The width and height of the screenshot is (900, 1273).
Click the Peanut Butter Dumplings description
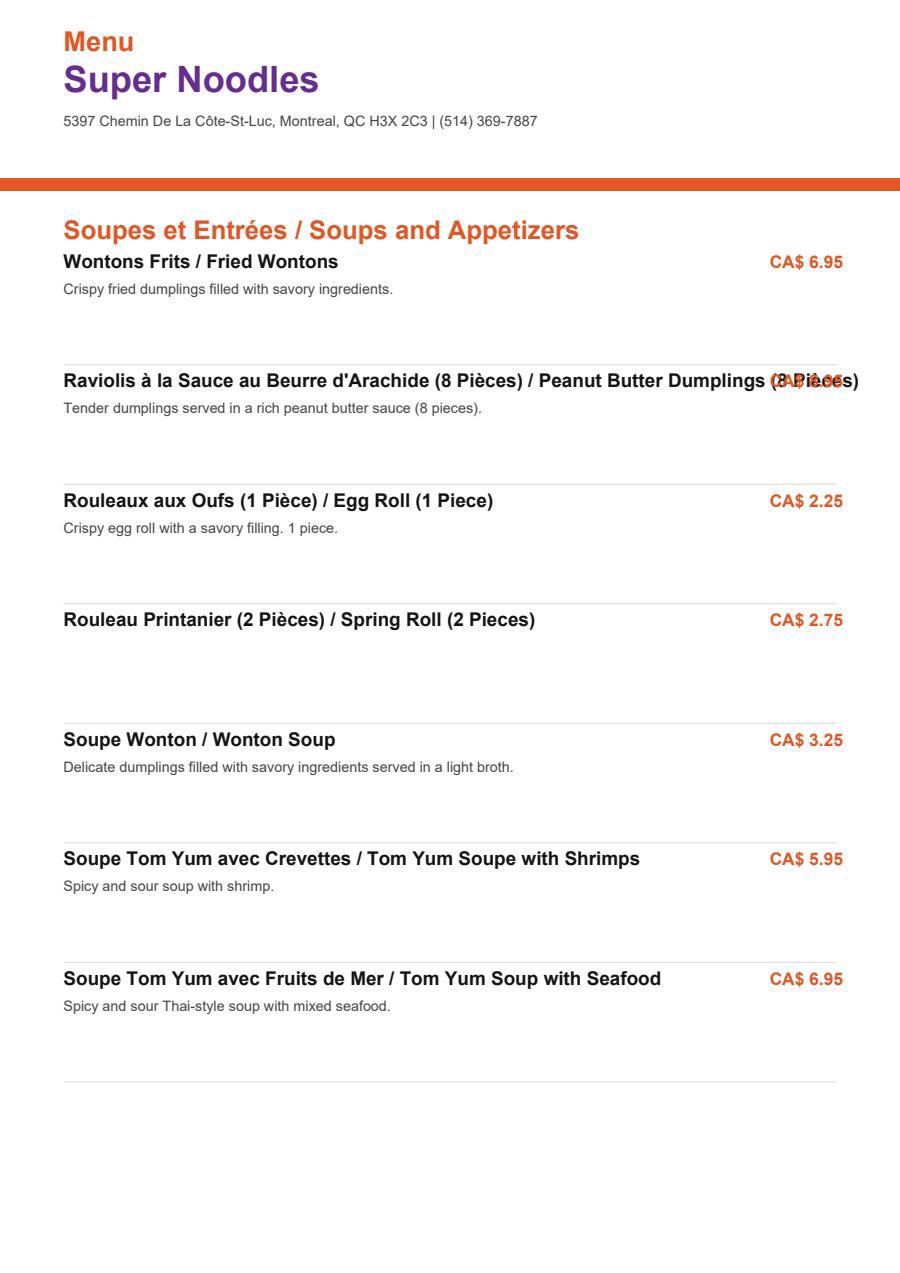(272, 409)
